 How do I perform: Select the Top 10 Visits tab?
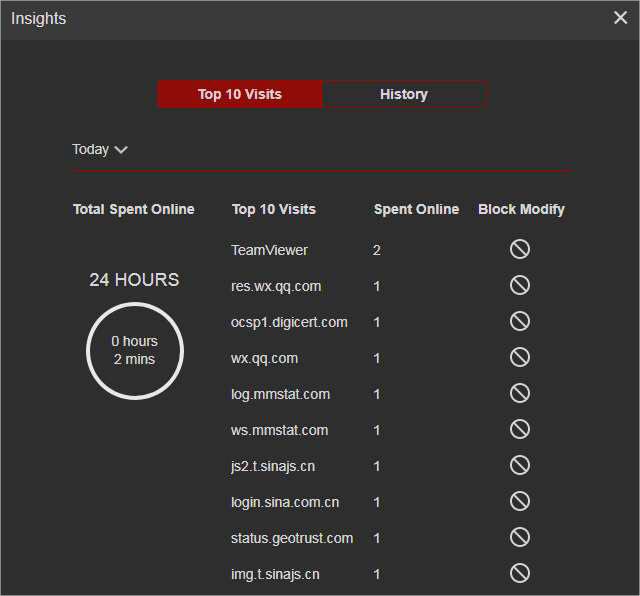pyautogui.click(x=240, y=94)
